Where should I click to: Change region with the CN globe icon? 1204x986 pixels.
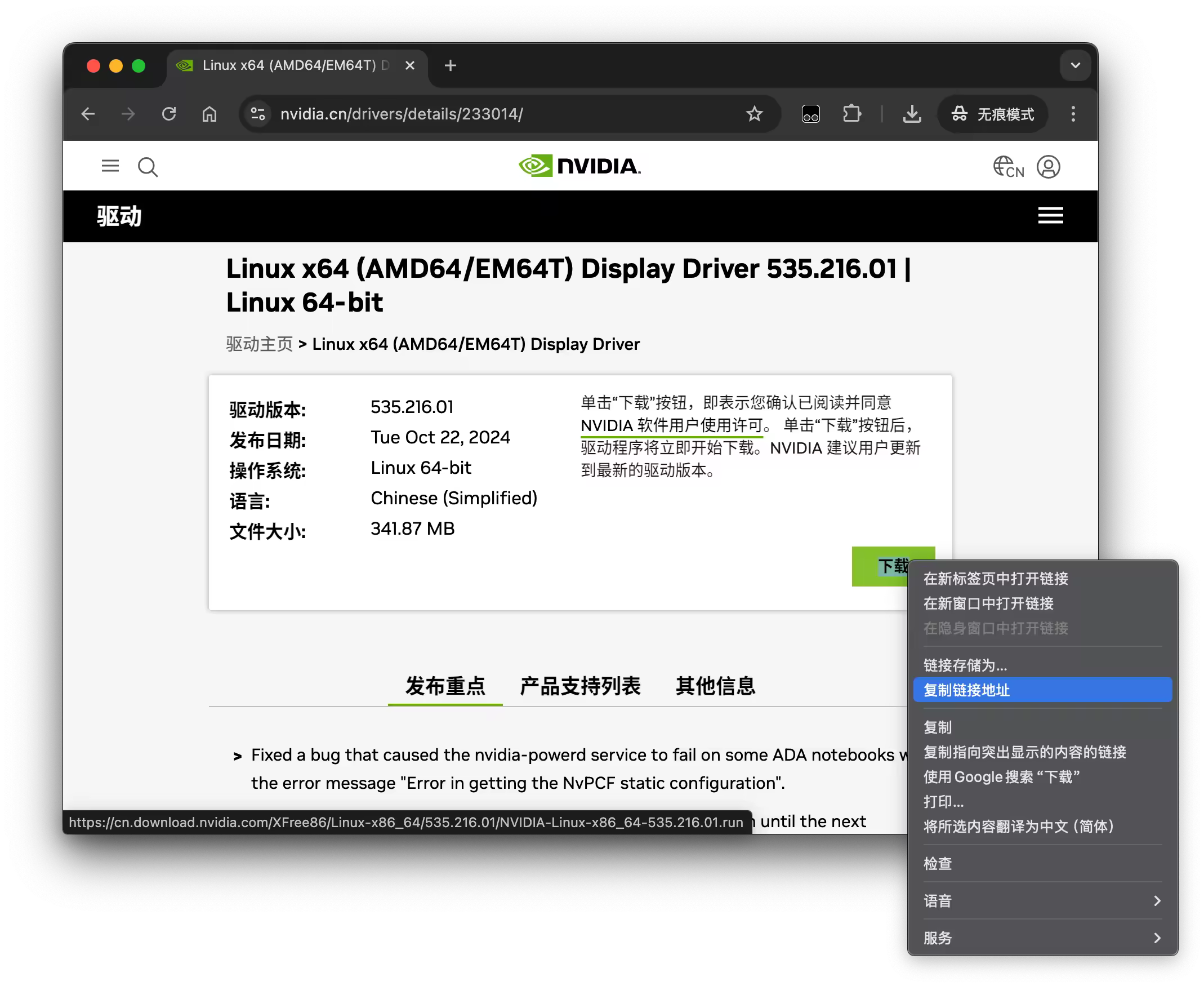[1008, 167]
